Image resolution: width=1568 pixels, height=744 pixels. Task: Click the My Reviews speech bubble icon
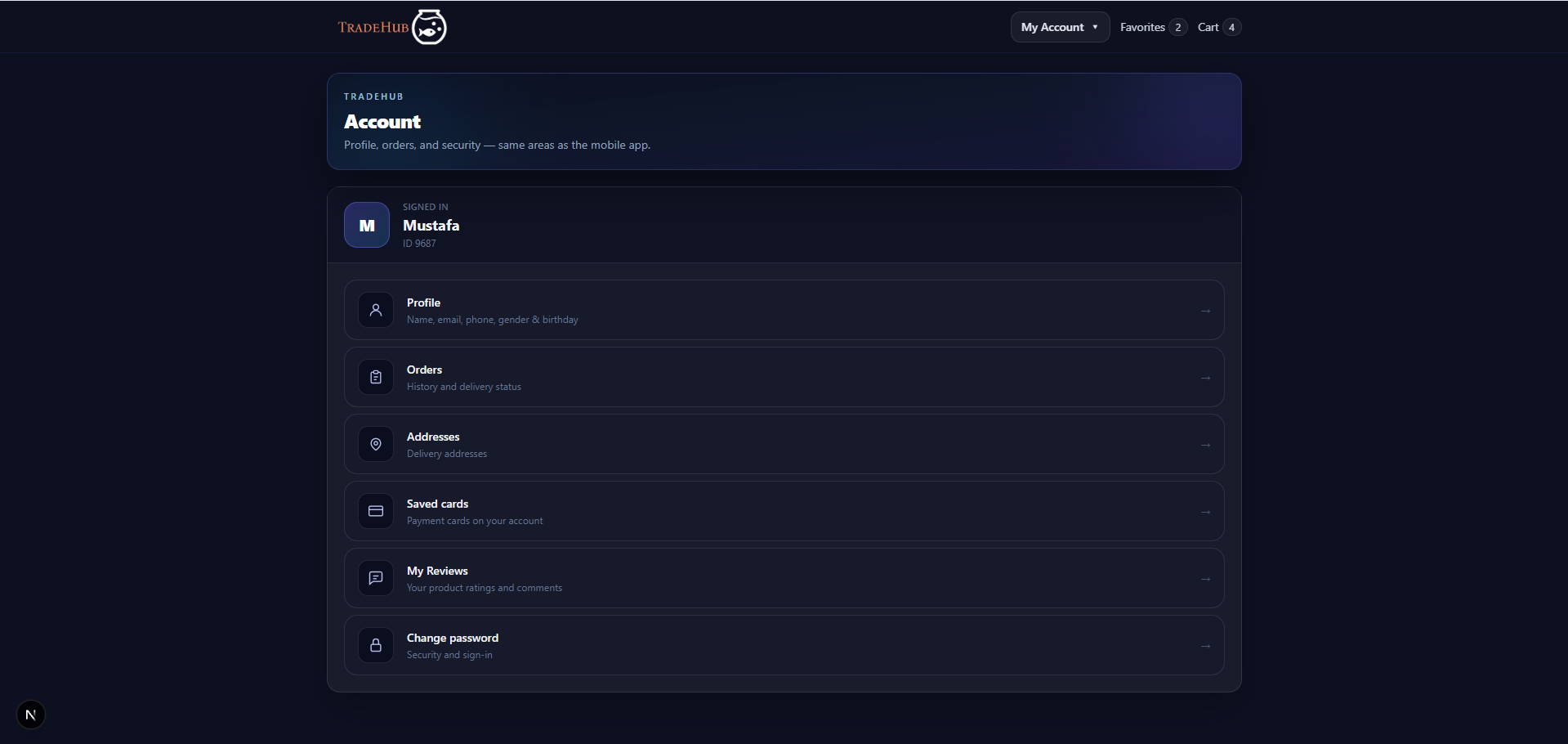tap(376, 579)
